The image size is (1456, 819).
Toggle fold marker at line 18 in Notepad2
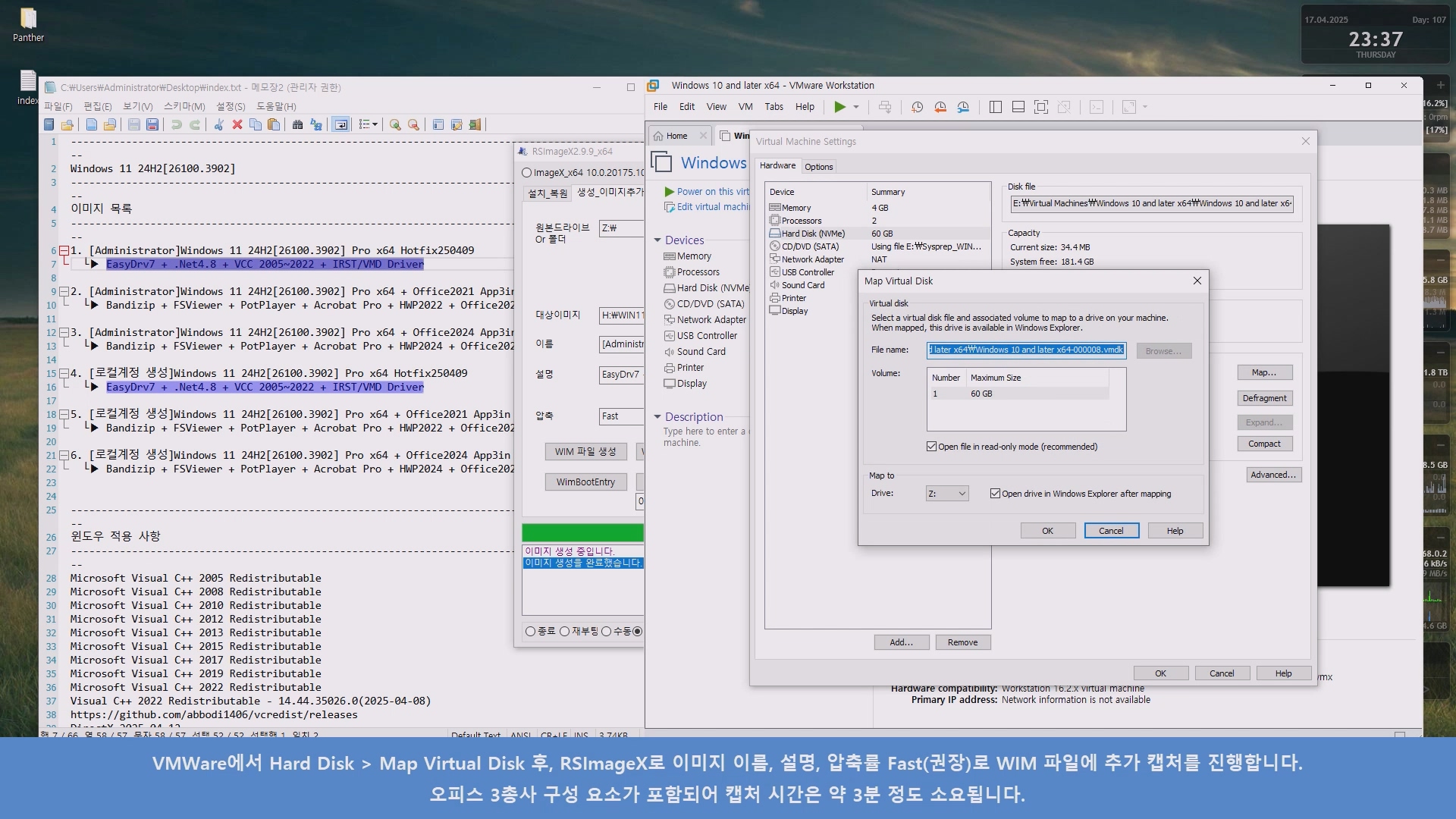tap(64, 414)
